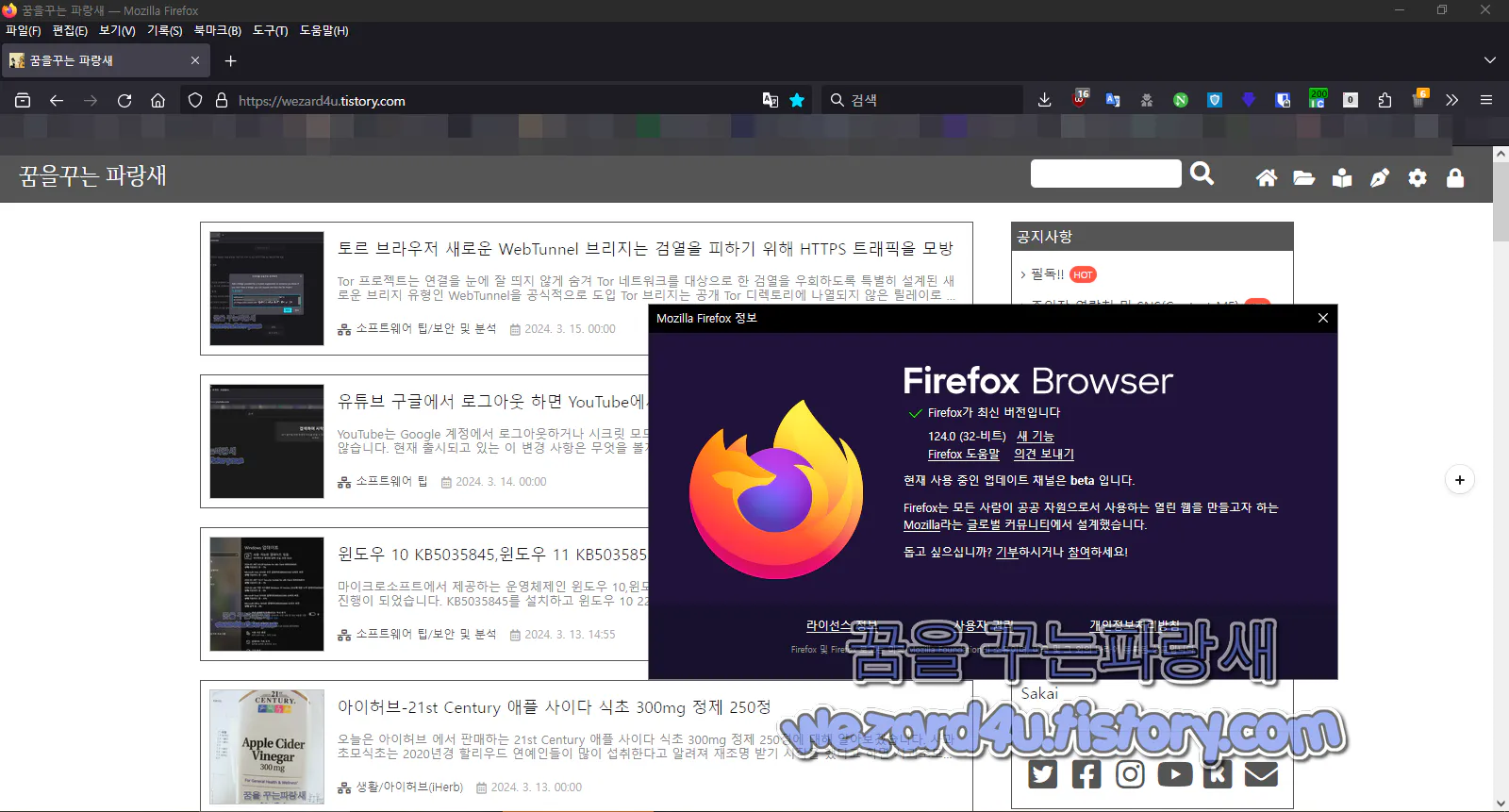The width and height of the screenshot is (1509, 812).
Task: Open trash can extension with badge 6
Action: [1419, 99]
